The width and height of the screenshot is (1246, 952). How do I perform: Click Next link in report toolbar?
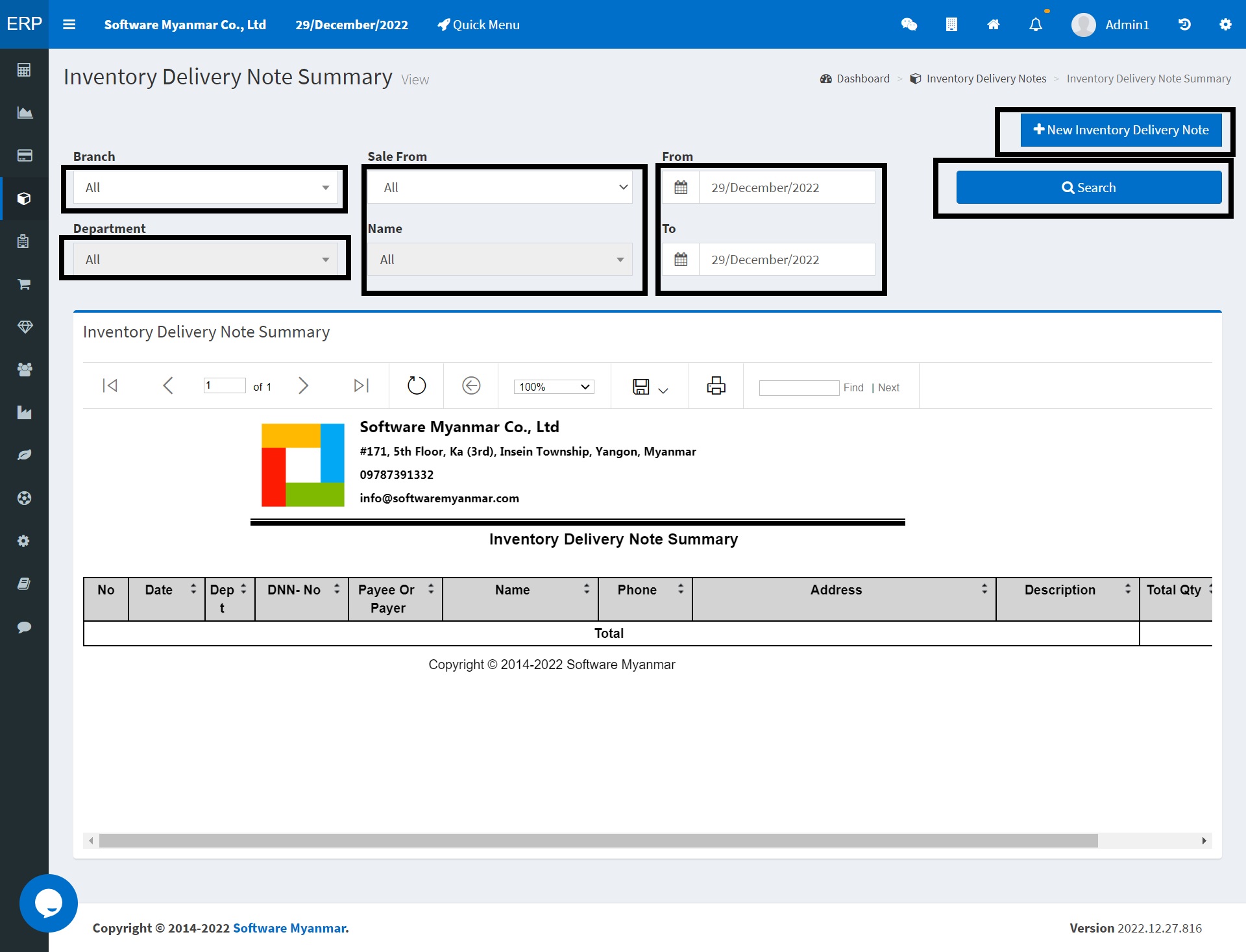888,387
